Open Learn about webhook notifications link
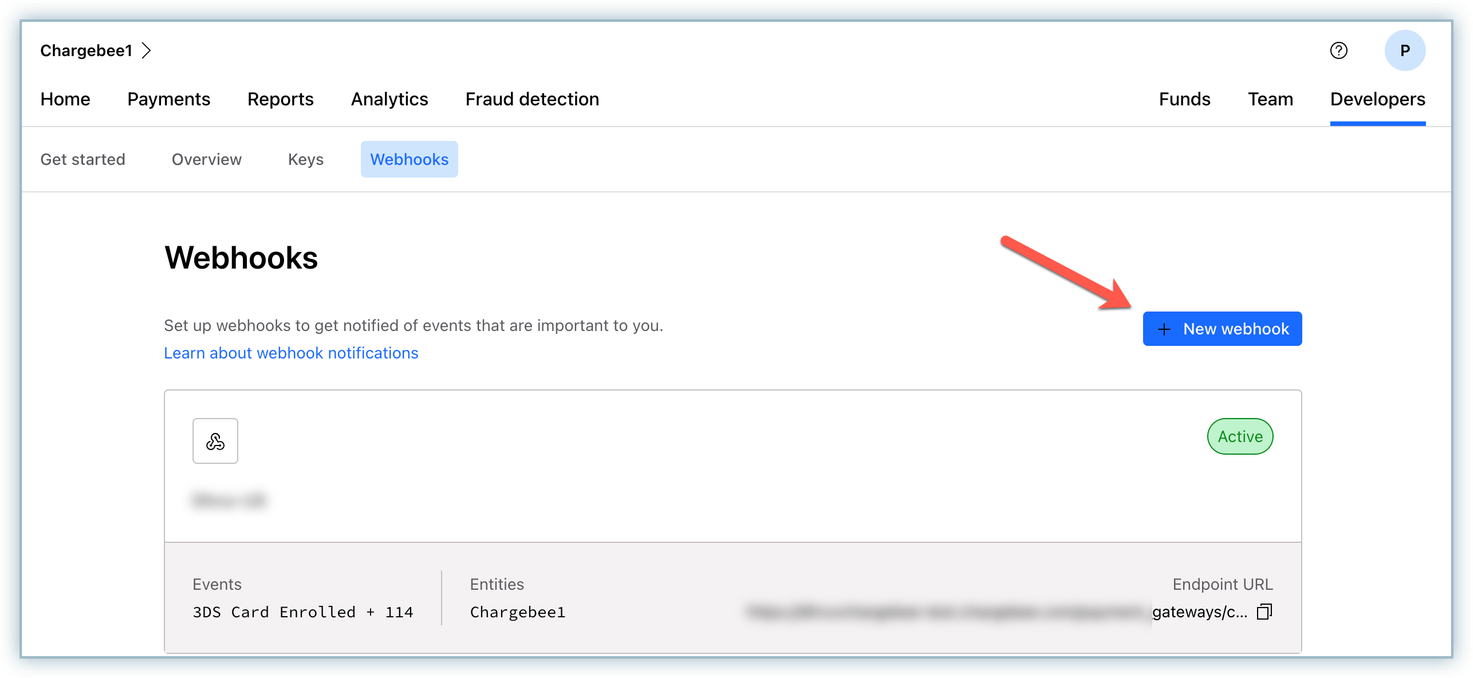The height and width of the screenshot is (678, 1473). tap(291, 353)
